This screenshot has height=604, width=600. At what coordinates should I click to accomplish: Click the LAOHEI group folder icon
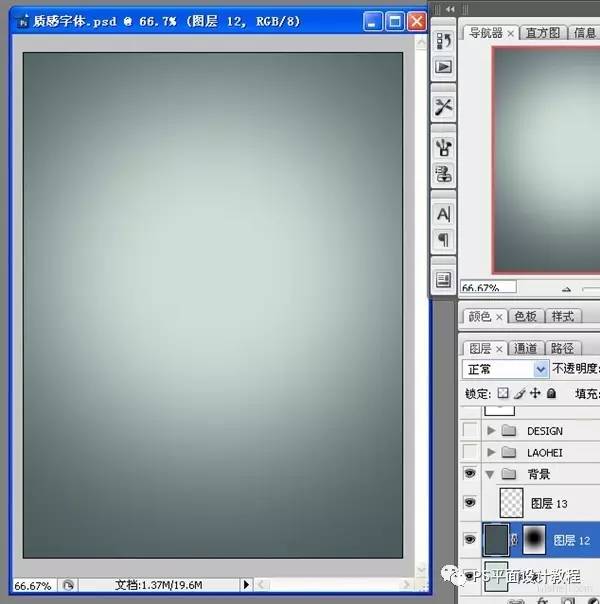pyautogui.click(x=509, y=452)
